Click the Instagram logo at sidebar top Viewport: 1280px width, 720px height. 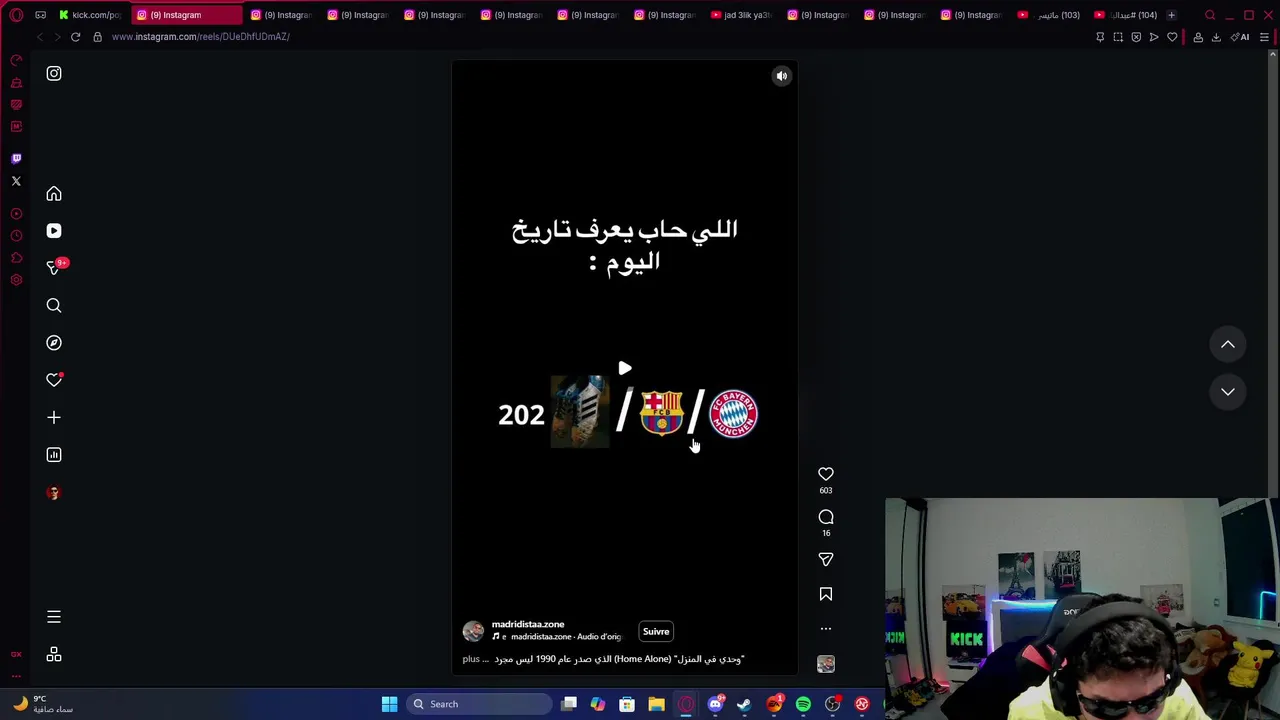click(x=54, y=74)
